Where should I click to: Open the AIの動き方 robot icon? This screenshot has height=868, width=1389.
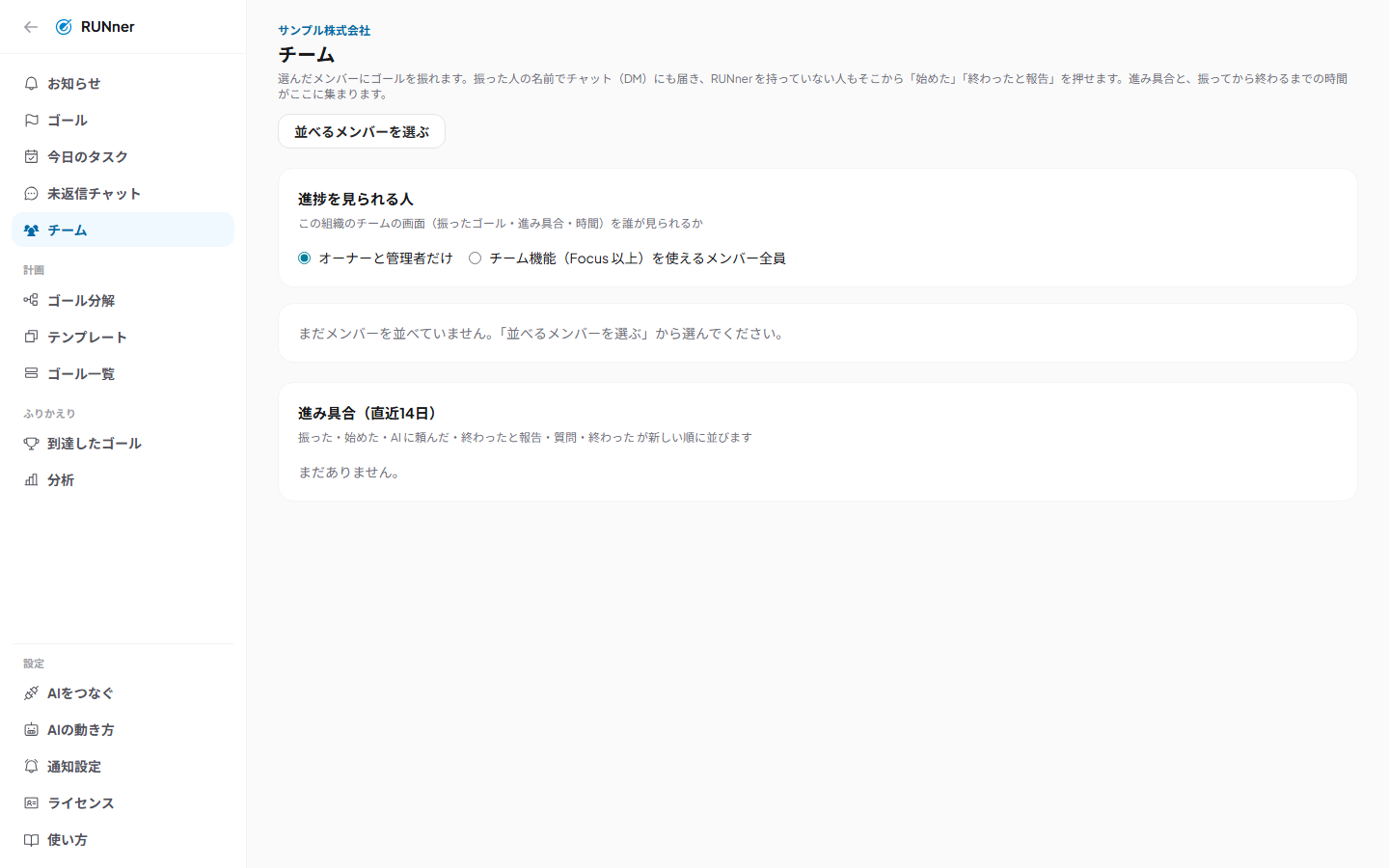(x=31, y=730)
